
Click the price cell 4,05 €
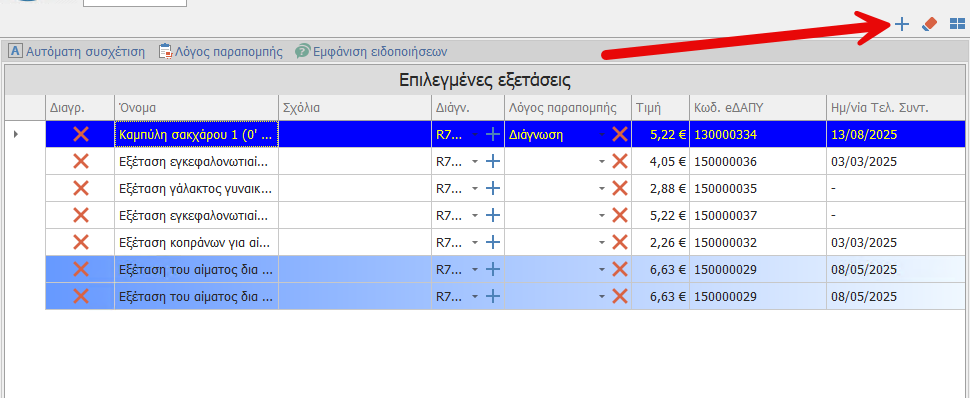click(x=661, y=162)
